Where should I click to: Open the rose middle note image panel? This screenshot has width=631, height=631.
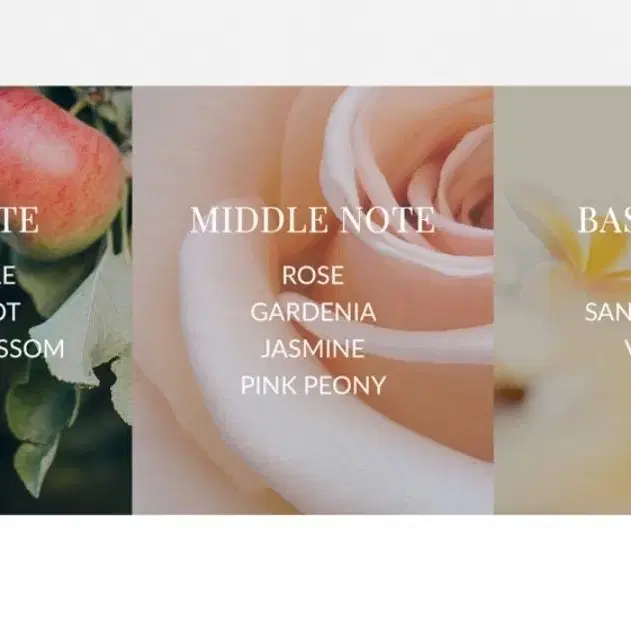click(x=313, y=300)
